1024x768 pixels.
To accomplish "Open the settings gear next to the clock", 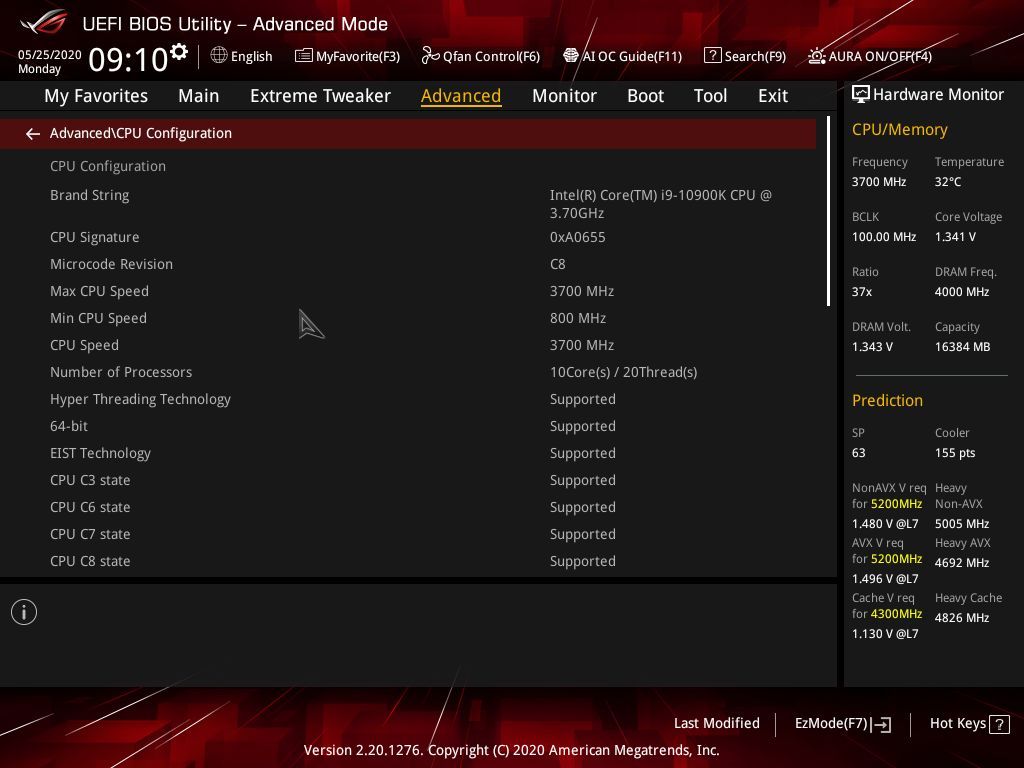I will pos(179,52).
